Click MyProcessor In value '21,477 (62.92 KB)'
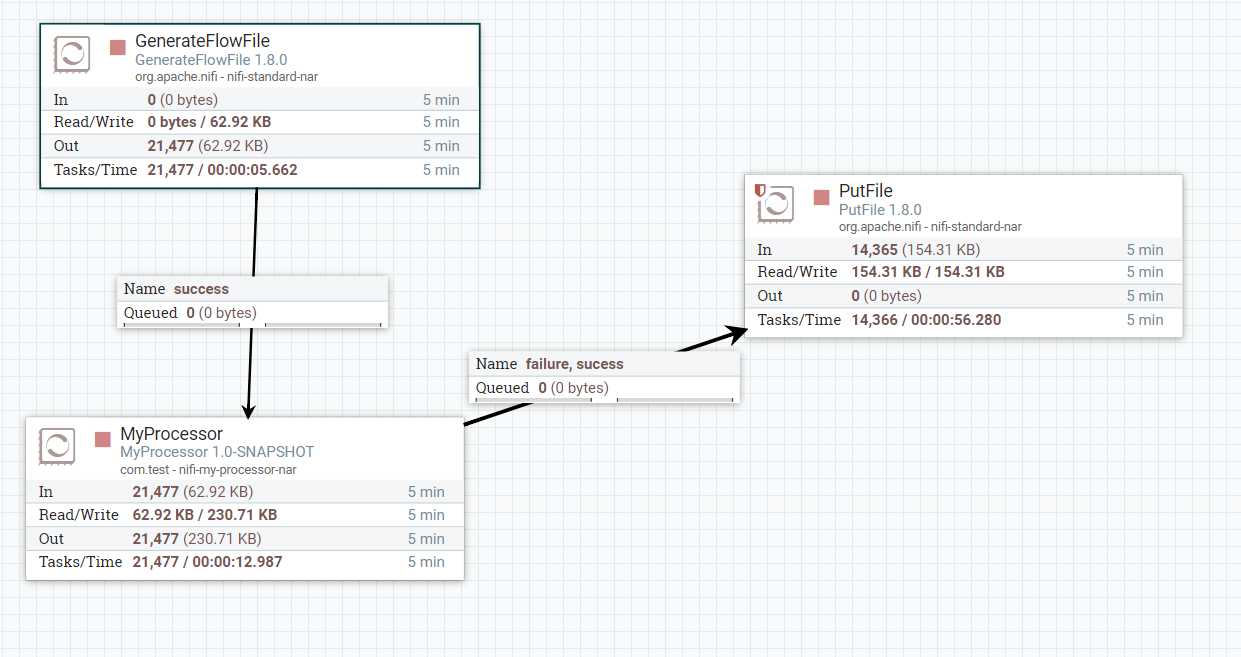 pyautogui.click(x=192, y=492)
